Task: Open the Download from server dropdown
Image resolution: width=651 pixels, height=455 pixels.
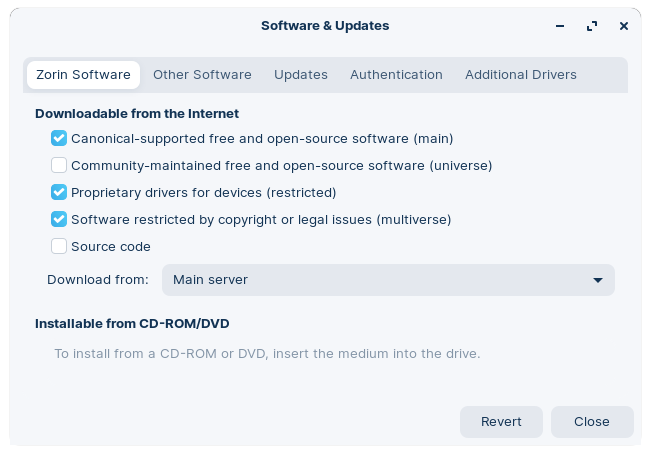Action: click(388, 280)
